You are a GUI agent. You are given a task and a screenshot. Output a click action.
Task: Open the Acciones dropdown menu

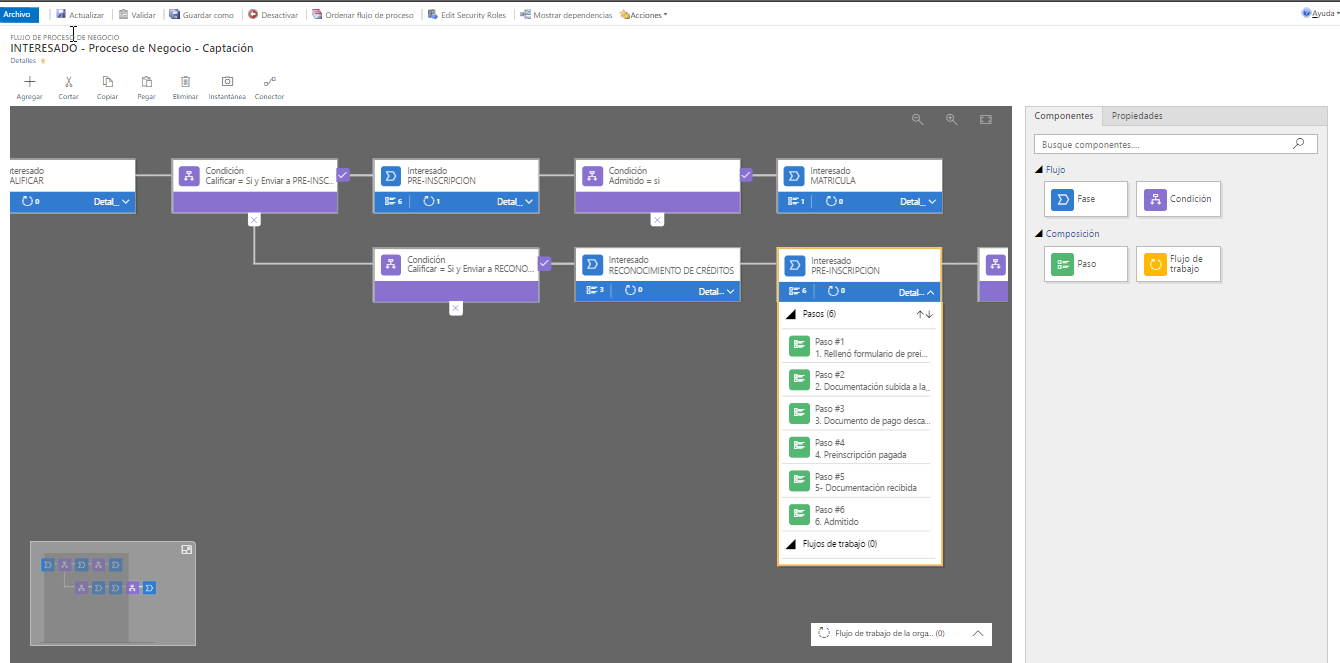[x=644, y=15]
